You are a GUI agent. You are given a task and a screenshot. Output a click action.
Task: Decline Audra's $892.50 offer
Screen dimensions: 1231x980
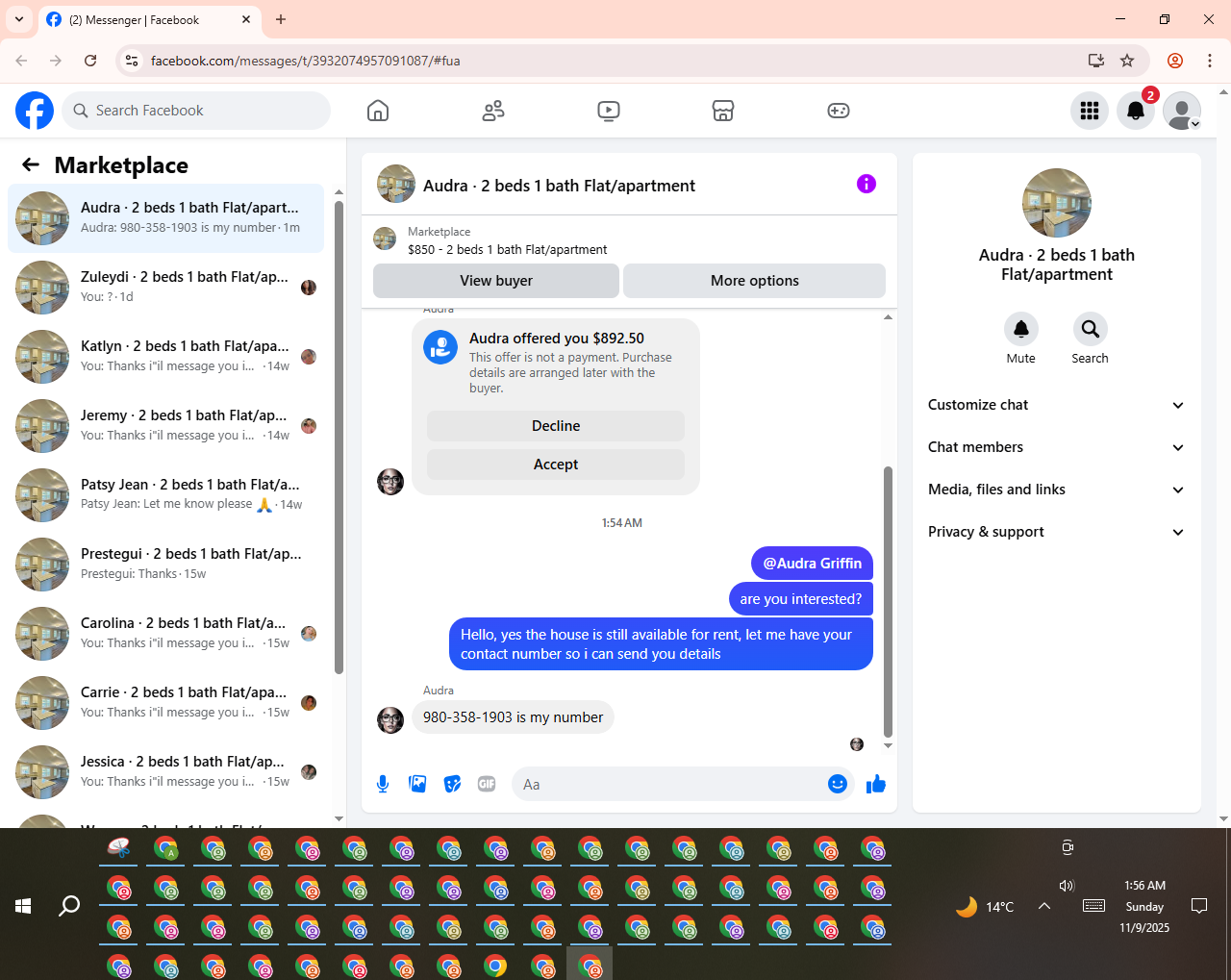(556, 426)
